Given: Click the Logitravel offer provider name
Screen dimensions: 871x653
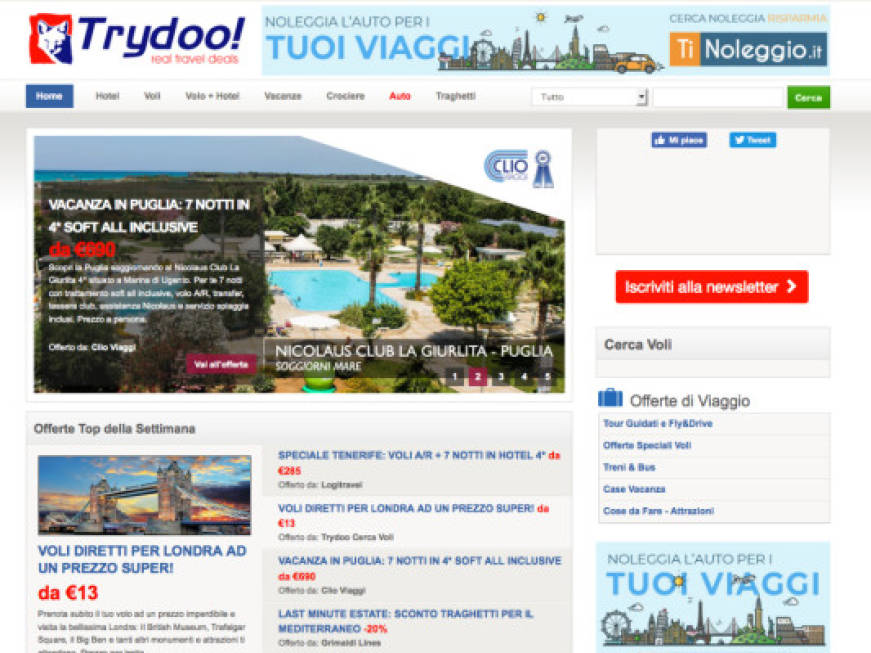Looking at the screenshot, I should pyautogui.click(x=342, y=485).
